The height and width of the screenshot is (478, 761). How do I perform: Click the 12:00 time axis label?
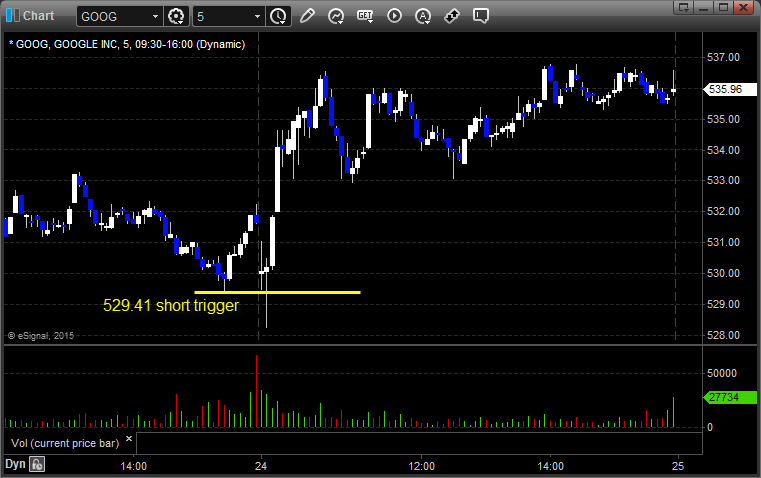click(421, 466)
